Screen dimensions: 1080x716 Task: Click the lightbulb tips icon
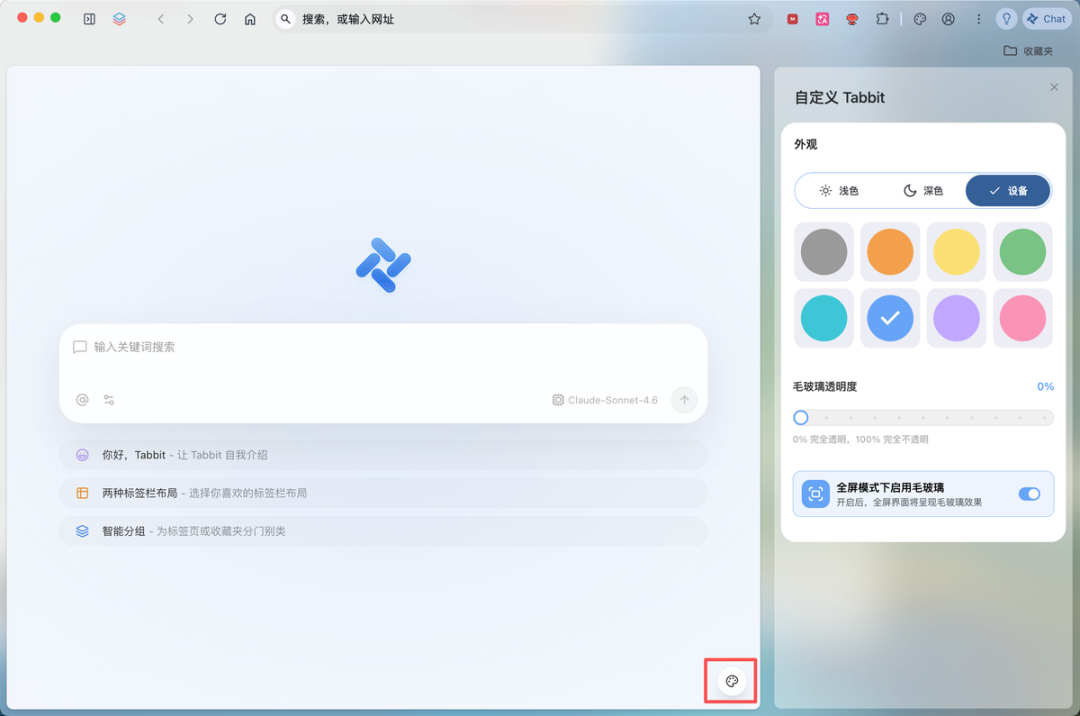1006,19
